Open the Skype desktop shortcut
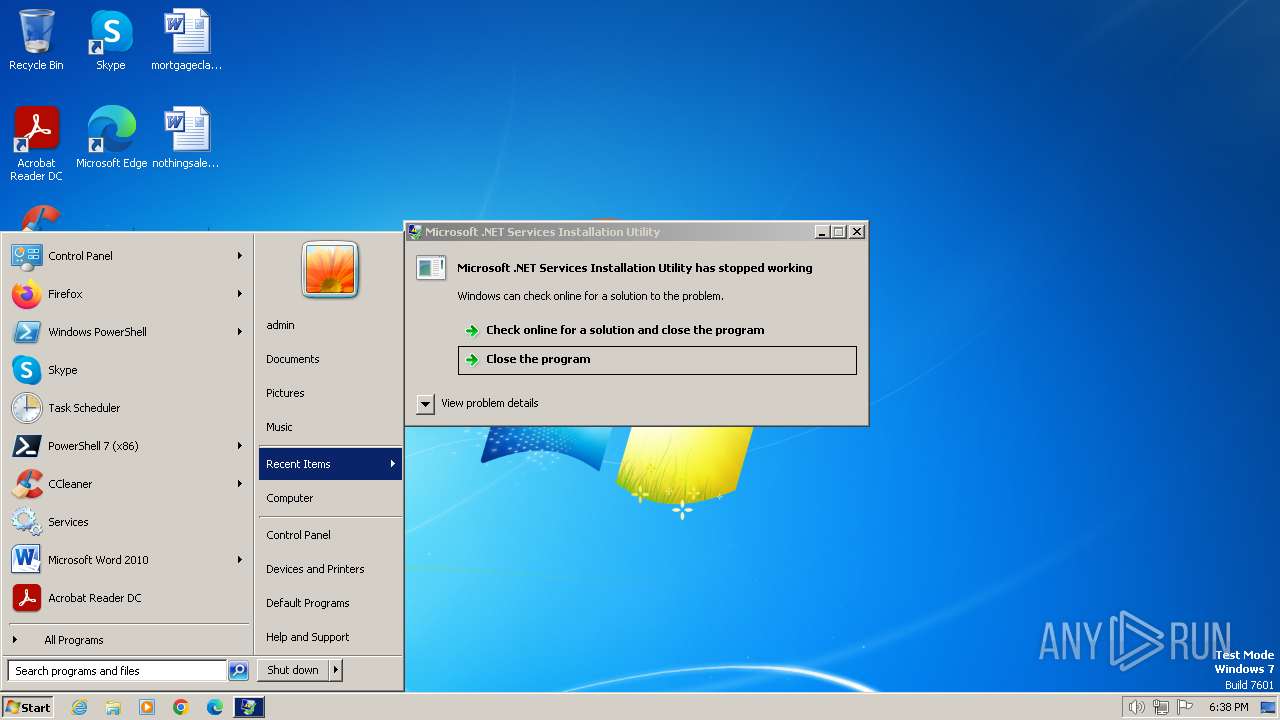1280x720 pixels. coord(111,40)
